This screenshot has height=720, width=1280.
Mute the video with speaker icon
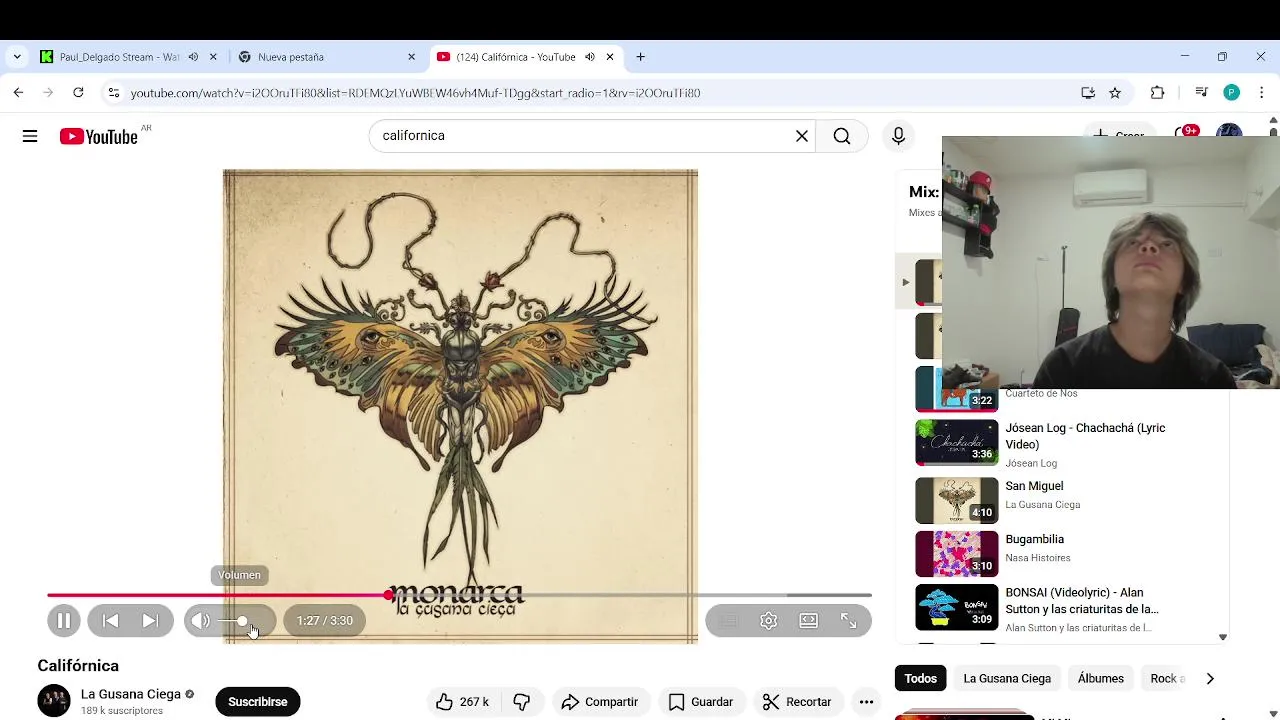click(x=201, y=621)
